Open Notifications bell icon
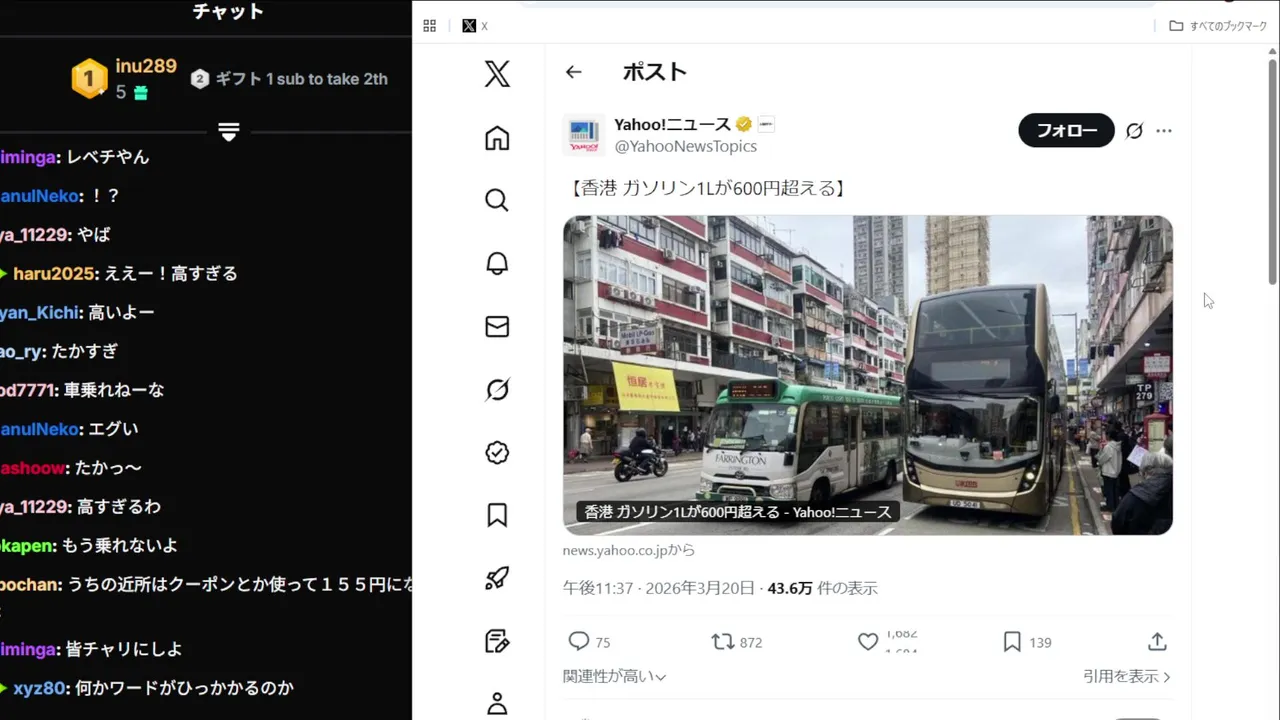Screen dimensions: 1280x720 point(497,263)
